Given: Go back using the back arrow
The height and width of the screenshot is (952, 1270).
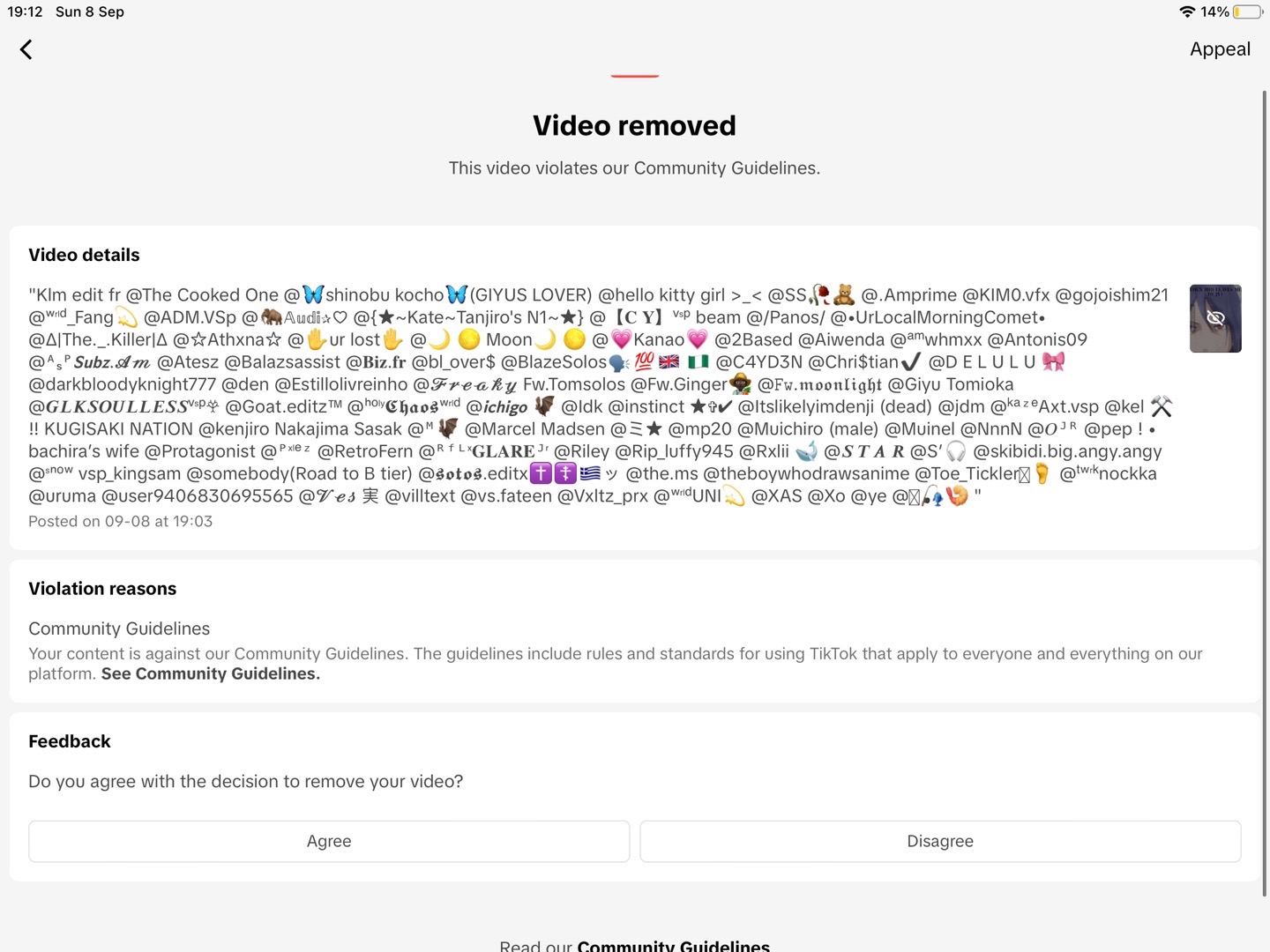Looking at the screenshot, I should coord(26,49).
